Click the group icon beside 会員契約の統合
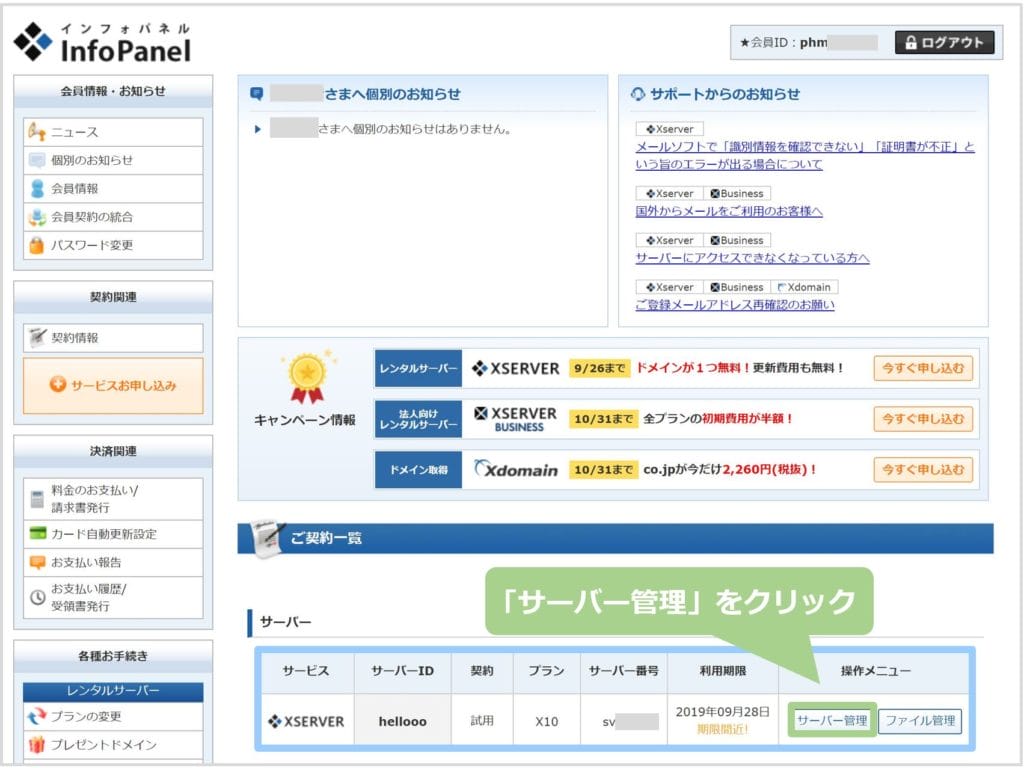The width and height of the screenshot is (1024, 768). coord(37,217)
